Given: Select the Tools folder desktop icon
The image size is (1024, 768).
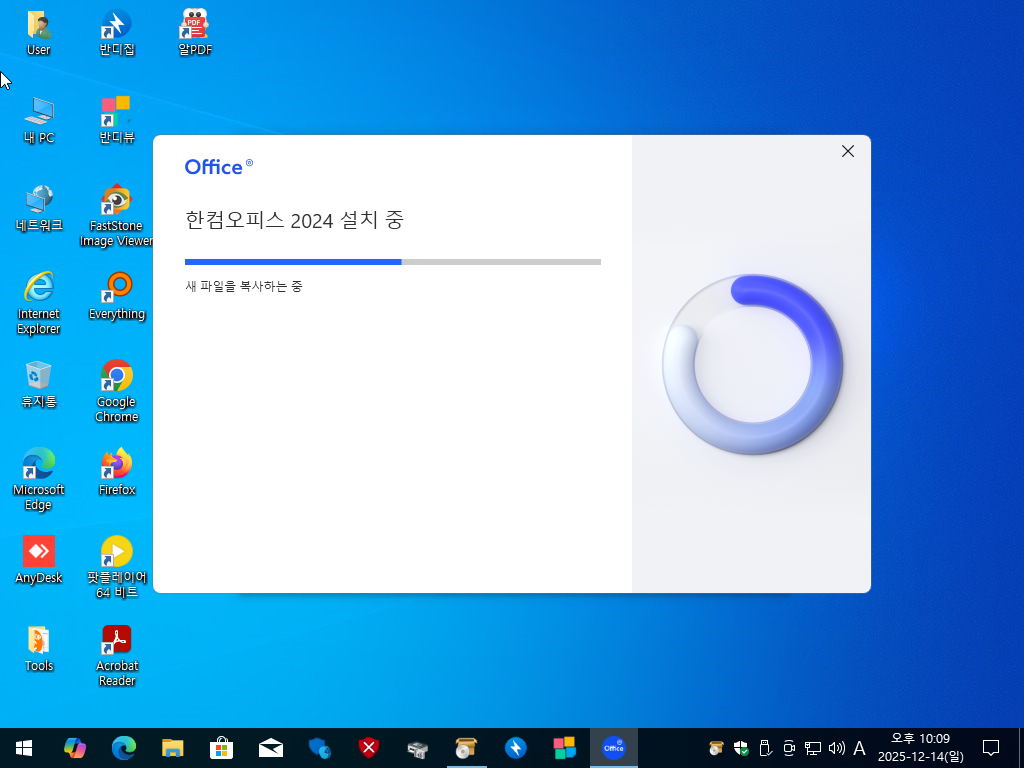Looking at the screenshot, I should [x=39, y=648].
